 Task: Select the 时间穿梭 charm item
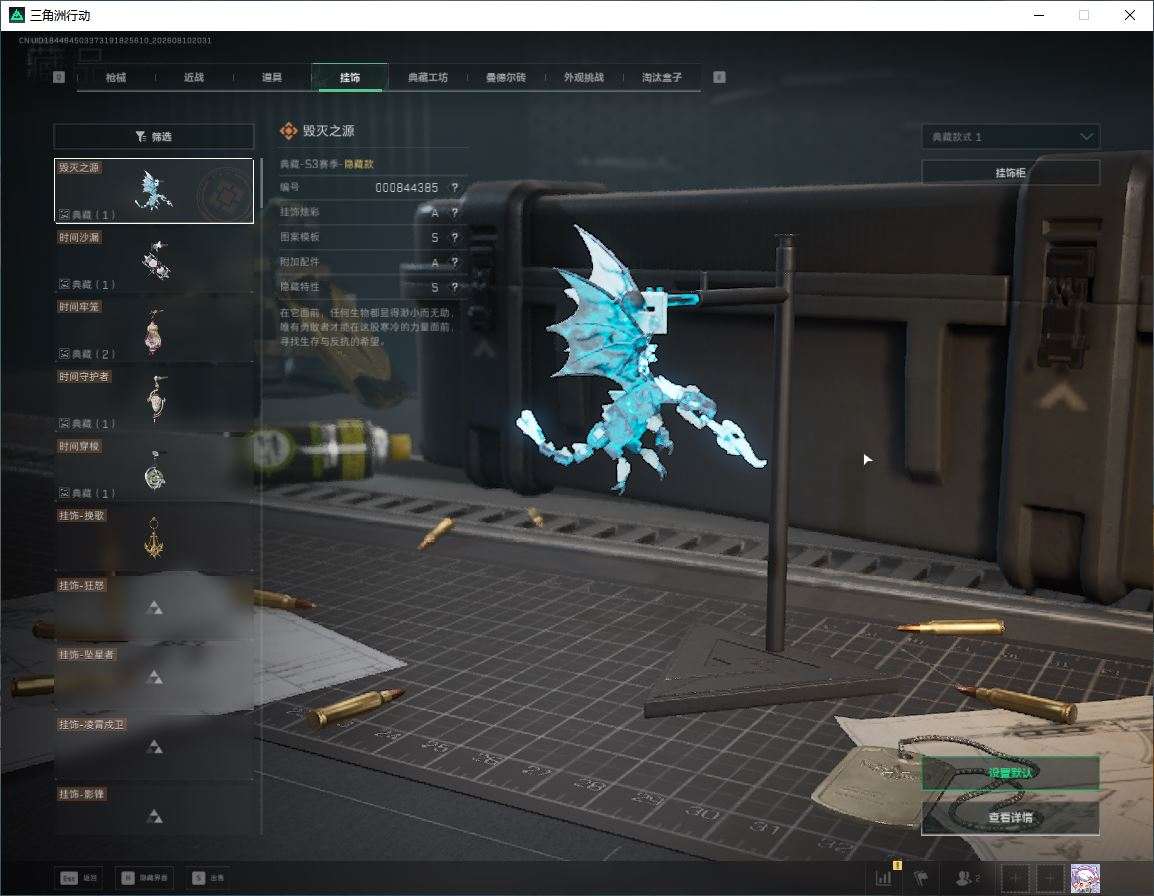pyautogui.click(x=154, y=469)
